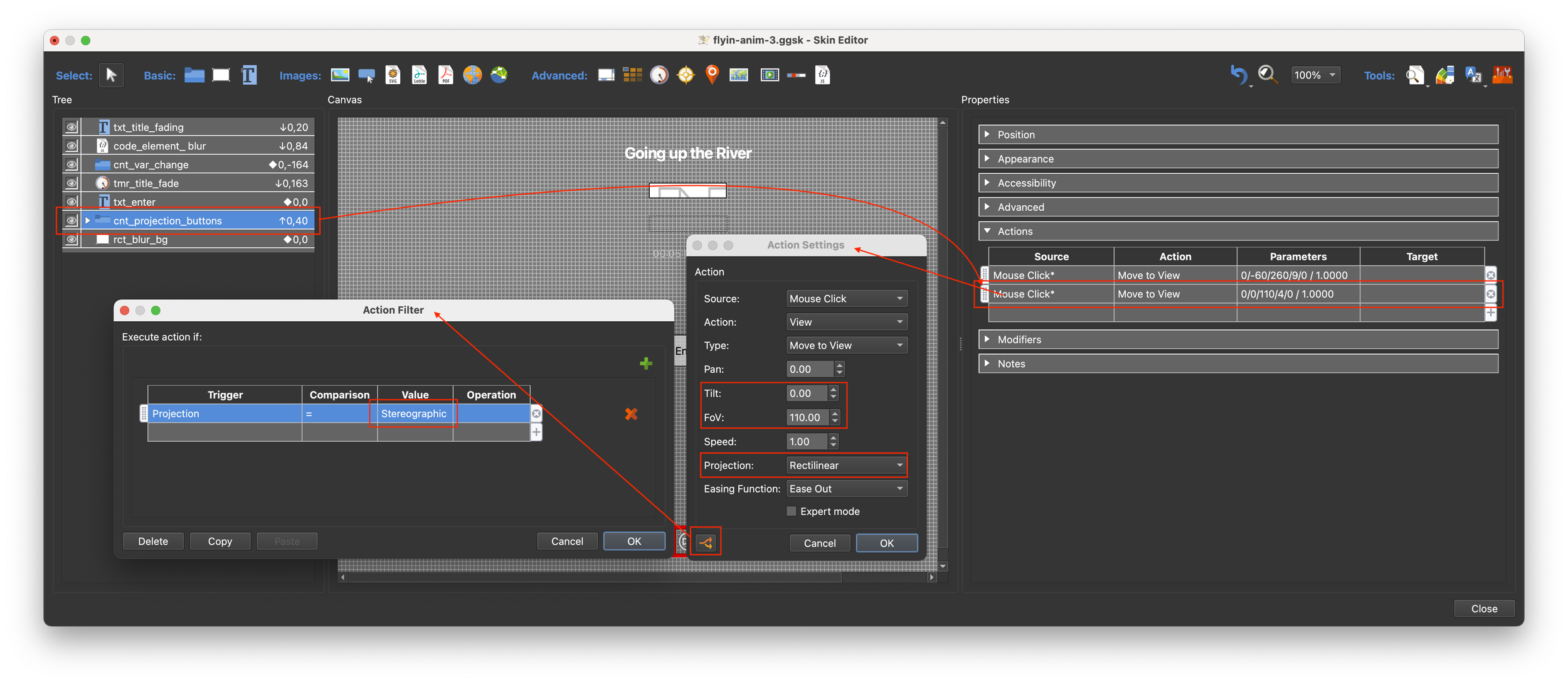Open the color scheme palette tool
1568x684 pixels.
coord(1445,75)
